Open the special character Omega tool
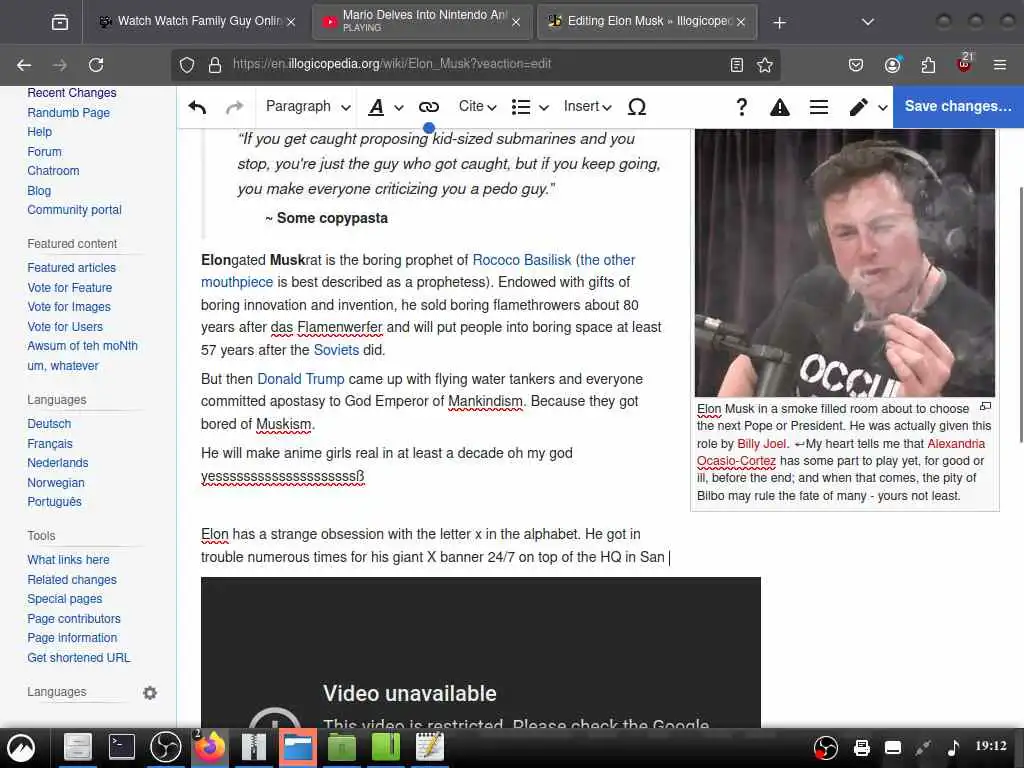 pyautogui.click(x=637, y=107)
